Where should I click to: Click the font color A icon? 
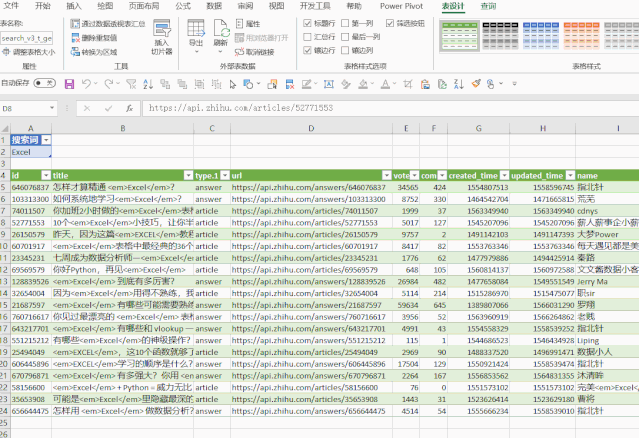coord(385,84)
